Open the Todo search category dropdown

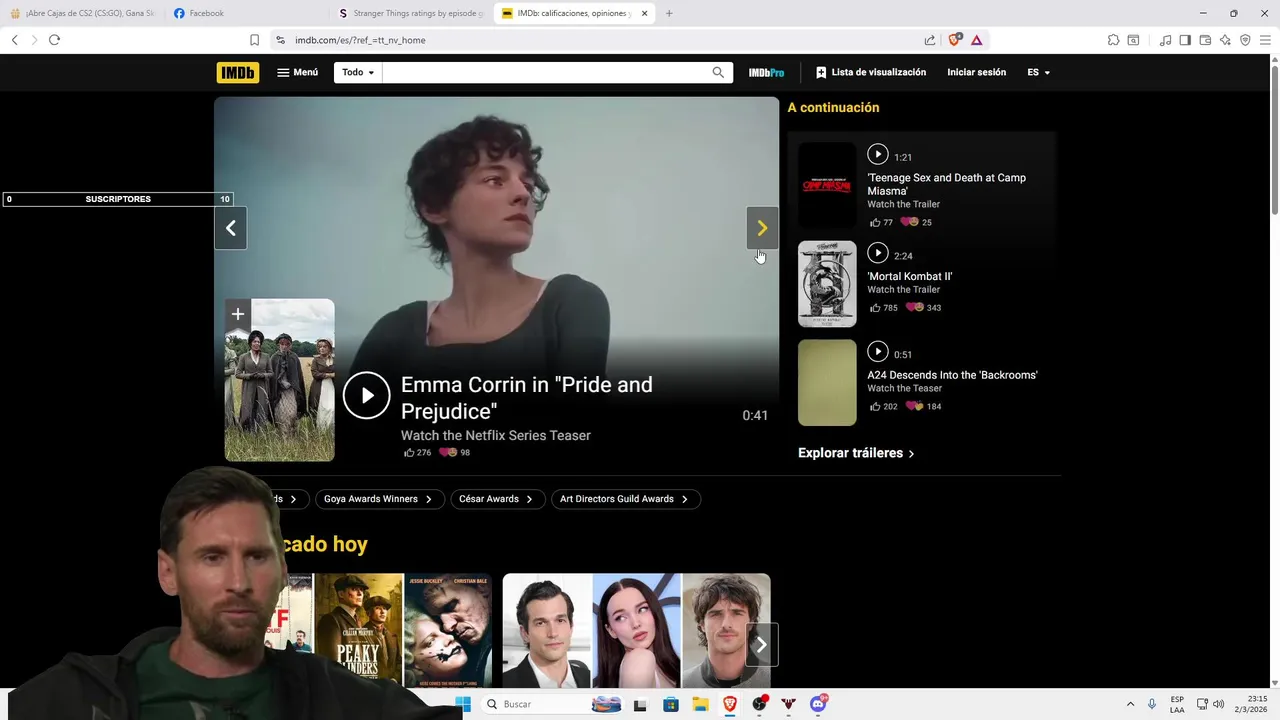pyautogui.click(x=358, y=72)
